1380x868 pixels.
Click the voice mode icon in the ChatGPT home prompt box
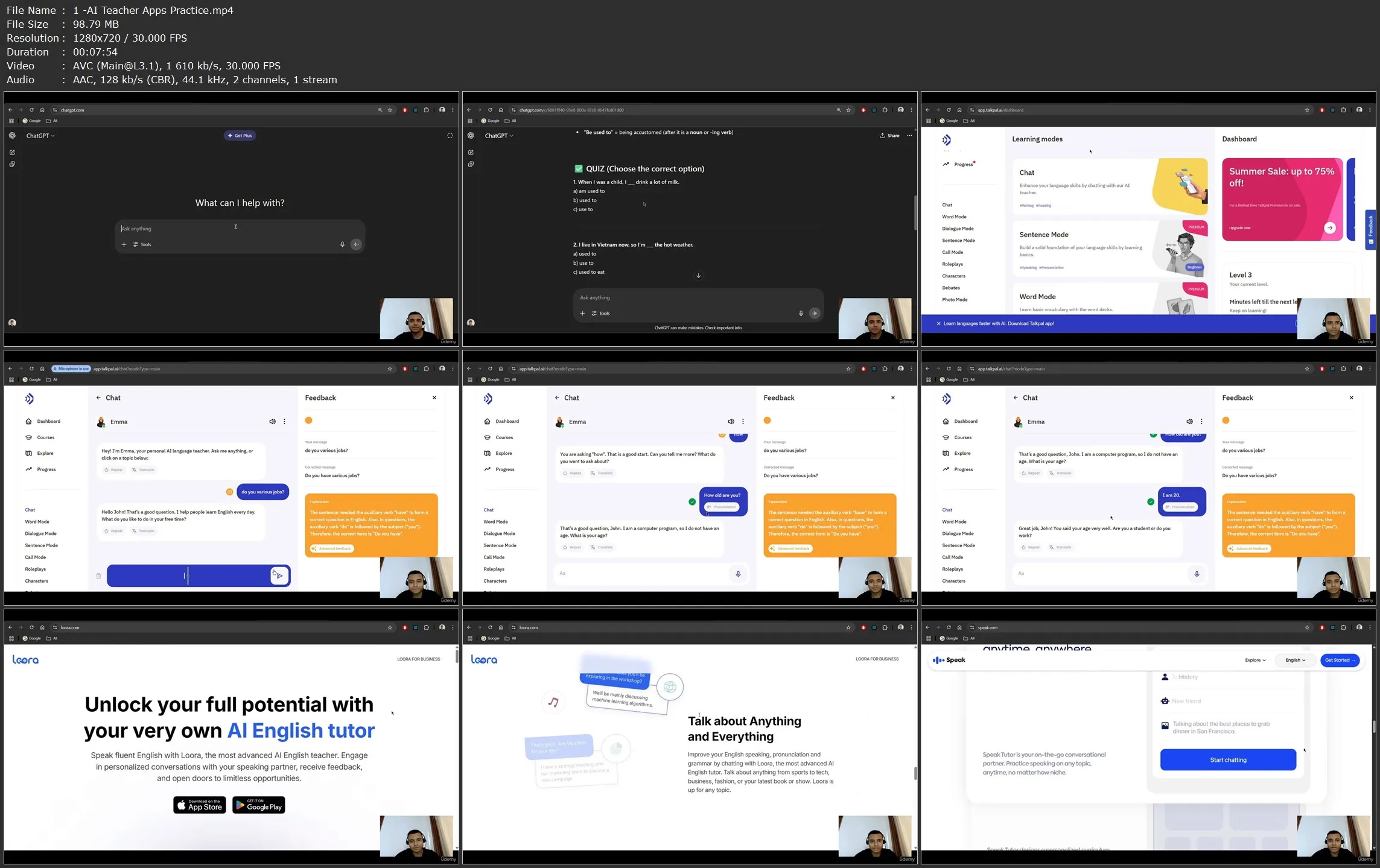coord(357,244)
